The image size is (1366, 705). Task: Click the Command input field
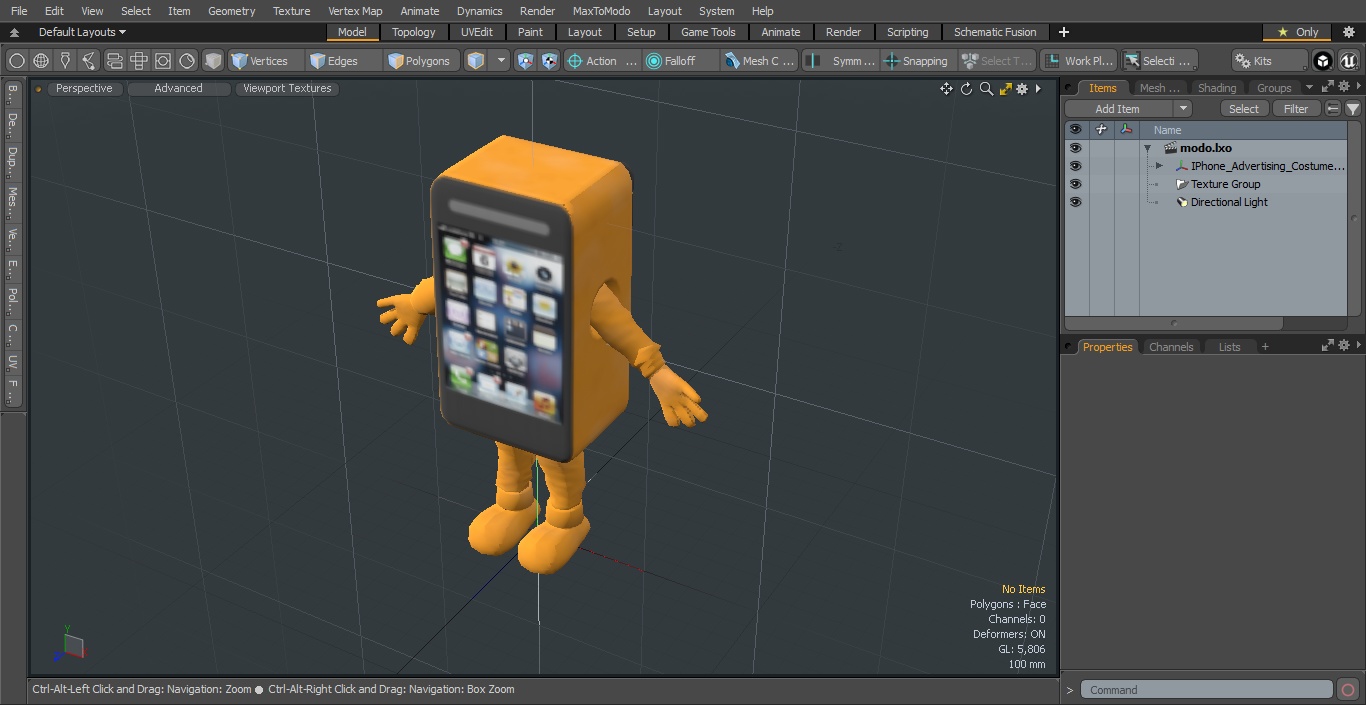[x=1207, y=690]
